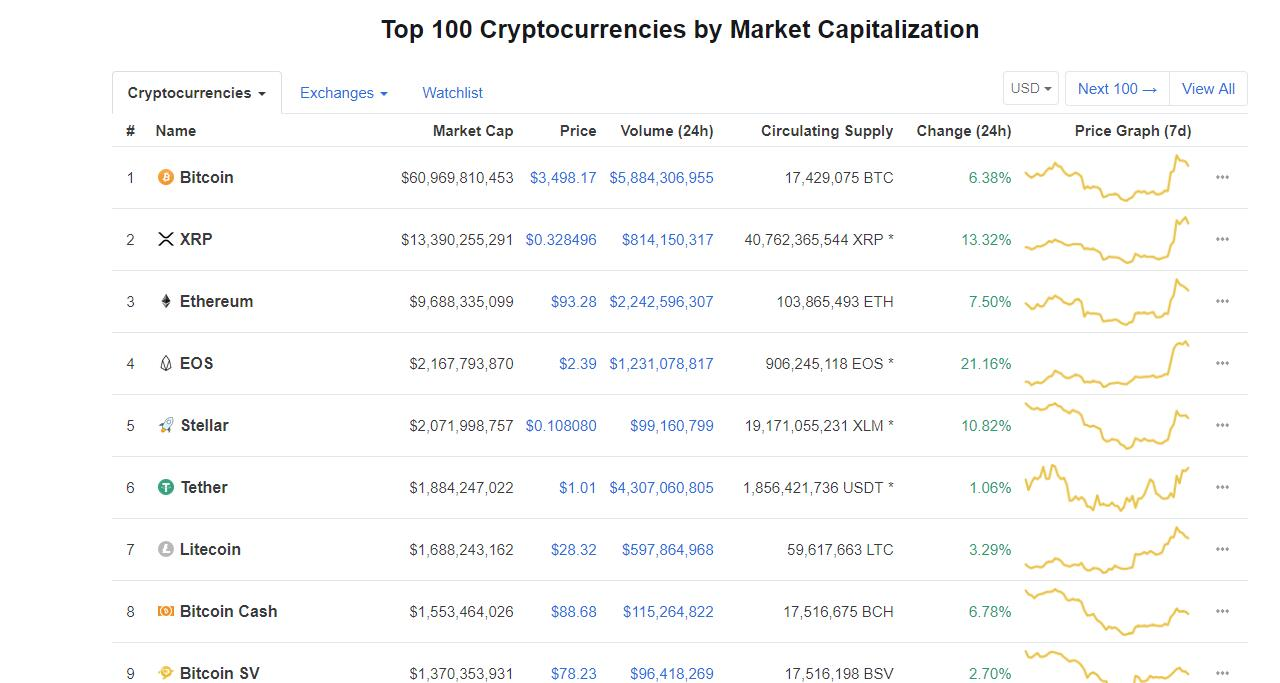
Task: Click the Bitcoin Cash logo icon
Action: (166, 611)
